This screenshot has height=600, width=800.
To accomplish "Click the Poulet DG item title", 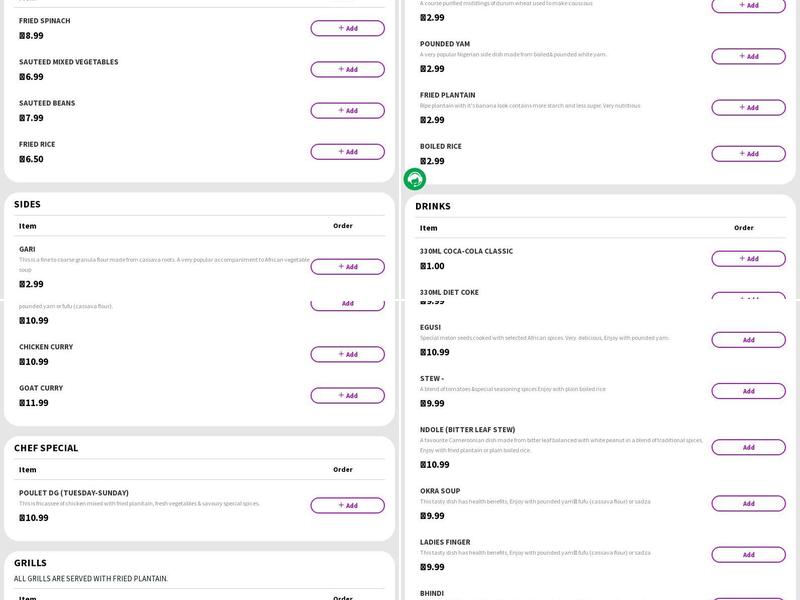I will (x=74, y=492).
